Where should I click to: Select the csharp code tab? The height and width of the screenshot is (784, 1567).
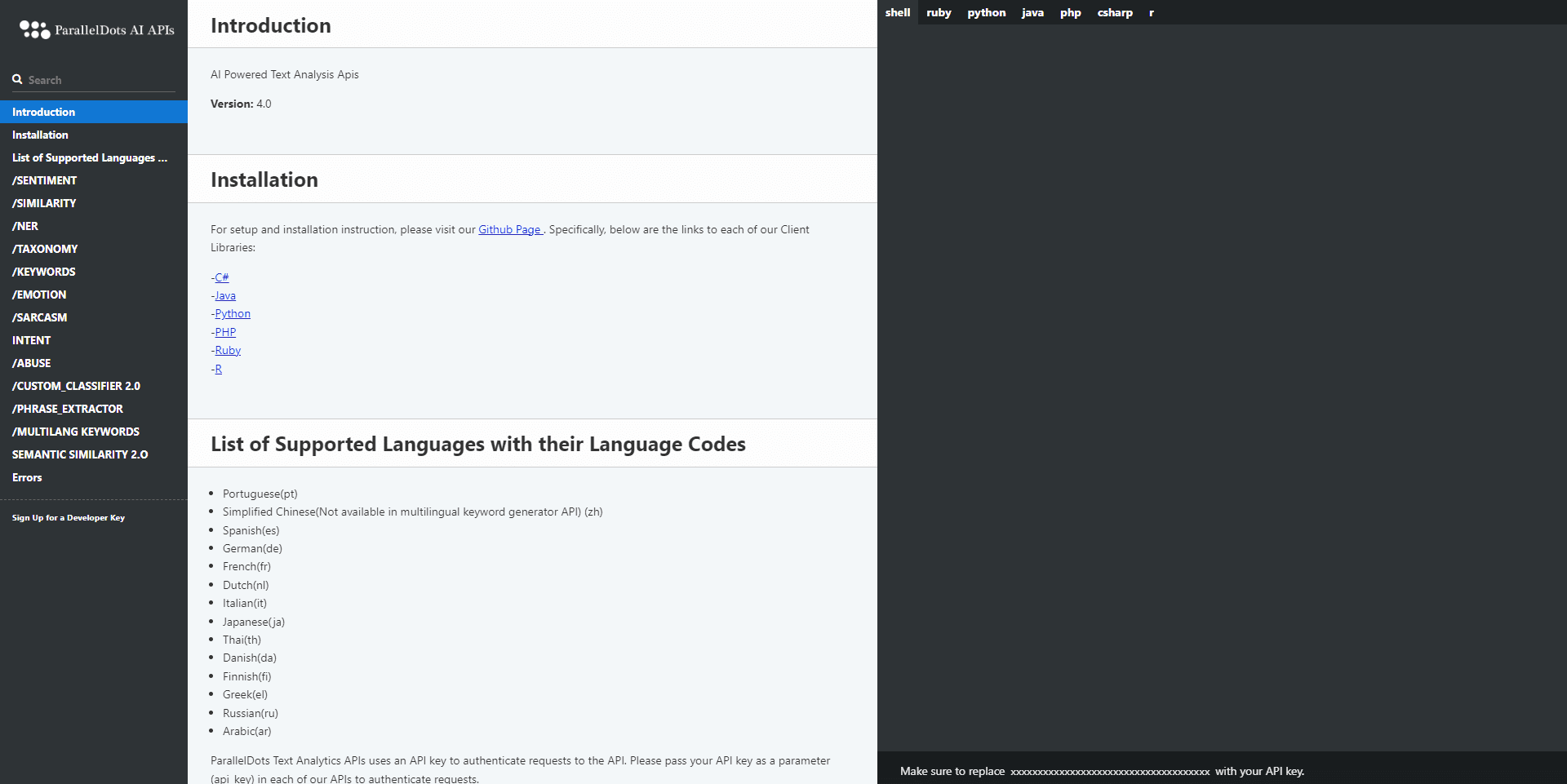coord(1115,12)
